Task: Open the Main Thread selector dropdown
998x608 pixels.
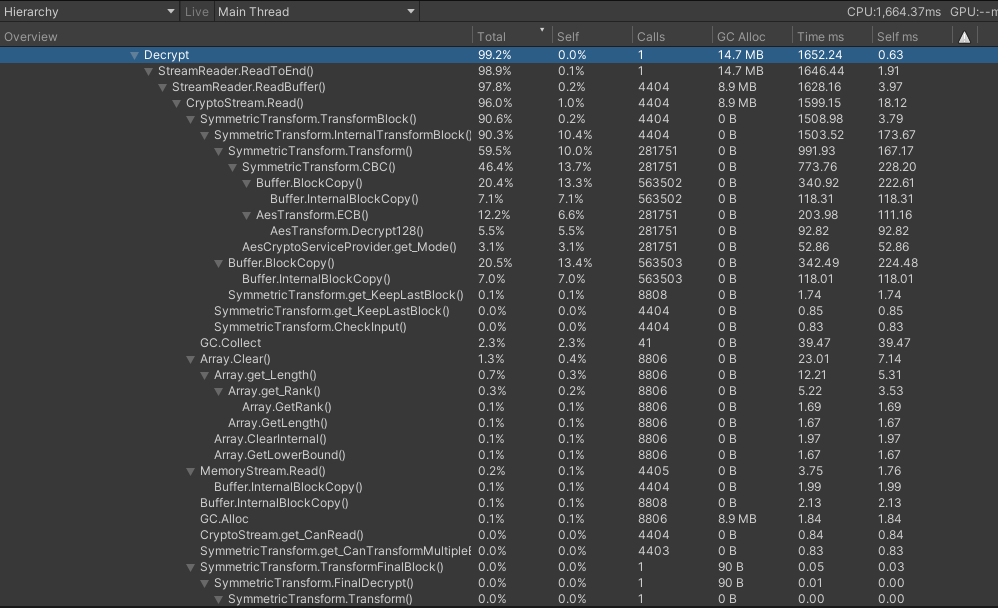Action: (x=316, y=11)
